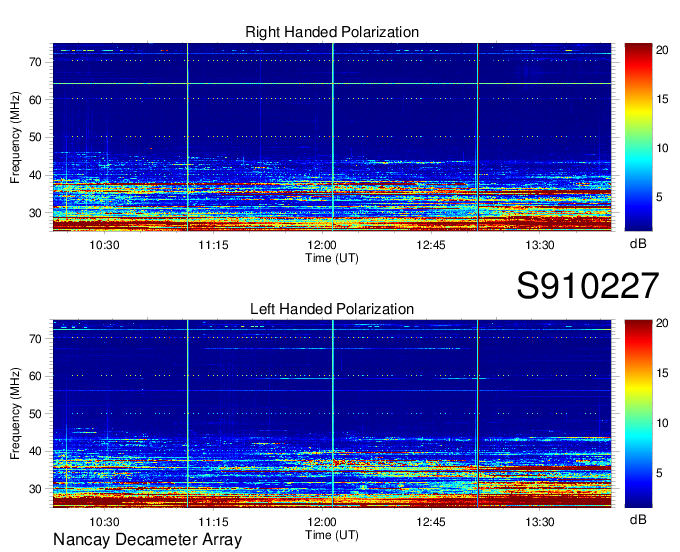Click the 30 MHz tick of the Right Handed plot

(x=35, y=213)
